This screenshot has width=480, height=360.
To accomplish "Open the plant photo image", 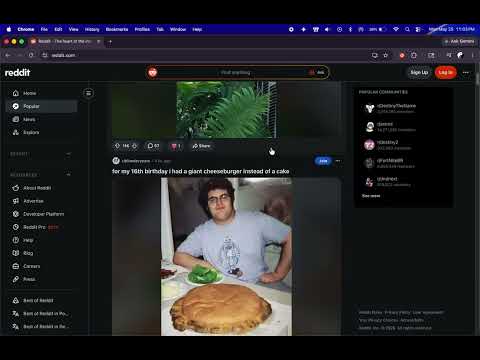I will [x=226, y=110].
